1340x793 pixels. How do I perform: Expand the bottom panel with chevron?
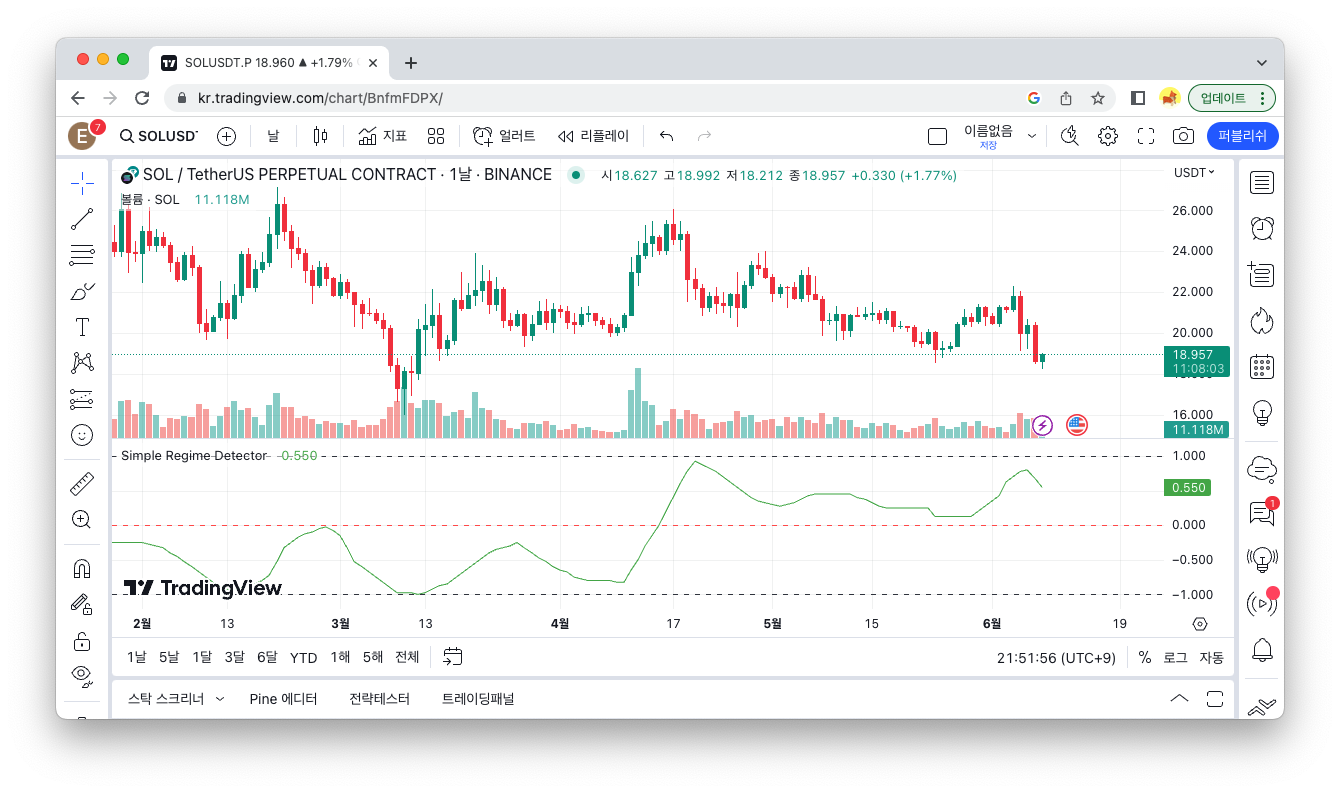tap(1179, 698)
